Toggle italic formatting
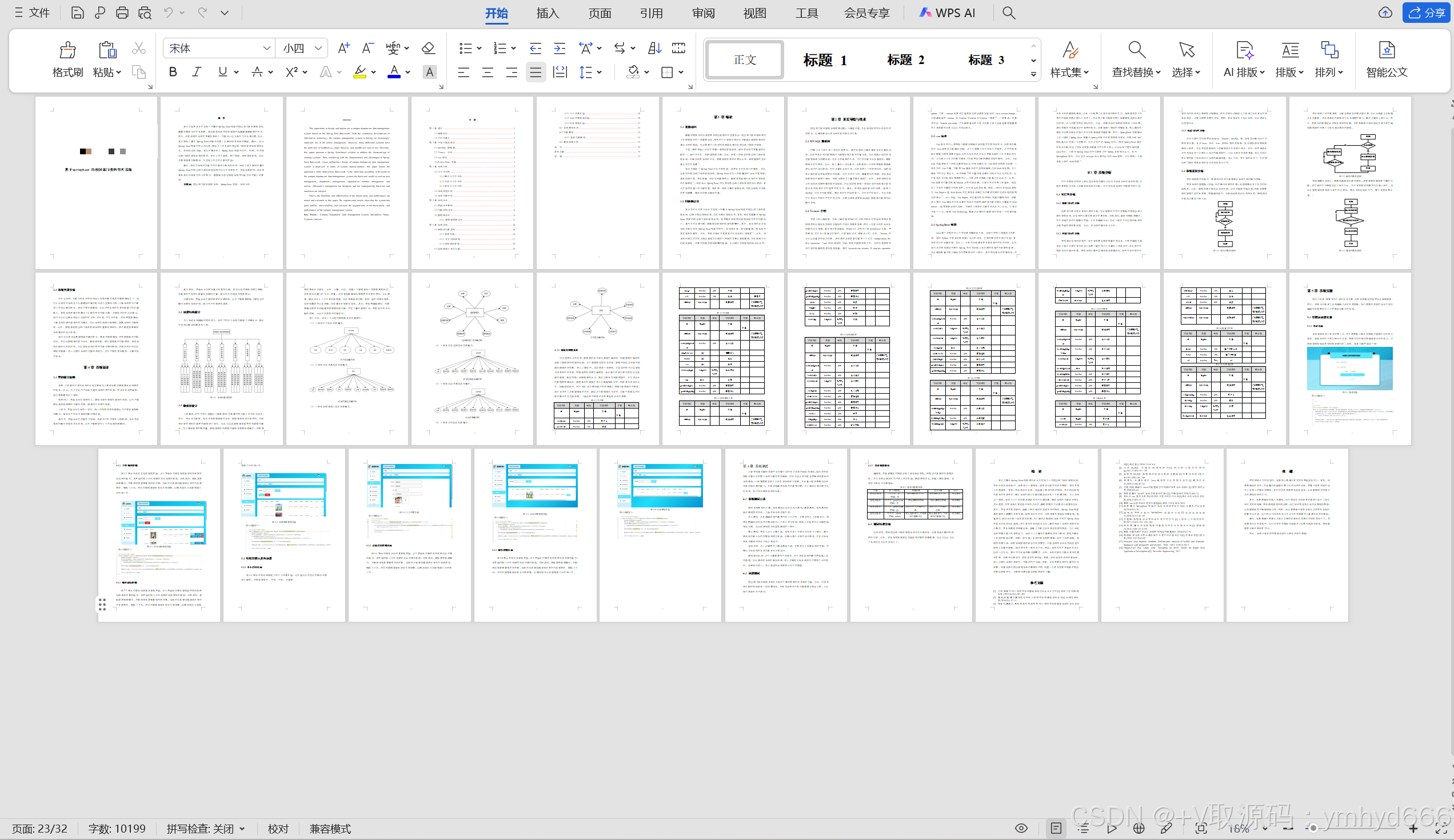Image resolution: width=1454 pixels, height=840 pixels. coord(197,72)
